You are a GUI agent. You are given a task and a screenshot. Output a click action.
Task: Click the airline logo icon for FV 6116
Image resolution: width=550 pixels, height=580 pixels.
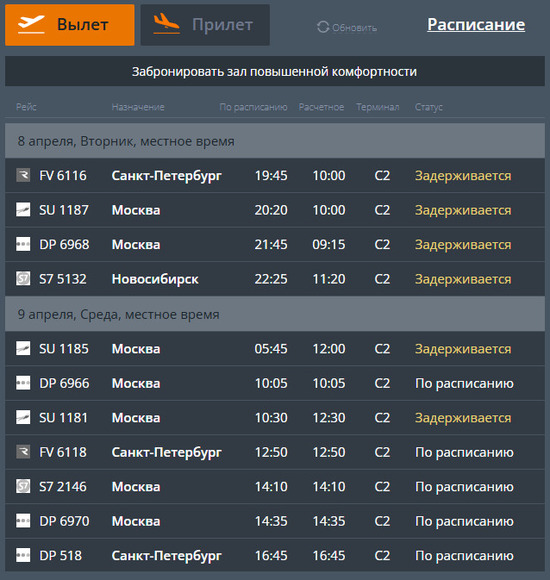click(x=23, y=175)
